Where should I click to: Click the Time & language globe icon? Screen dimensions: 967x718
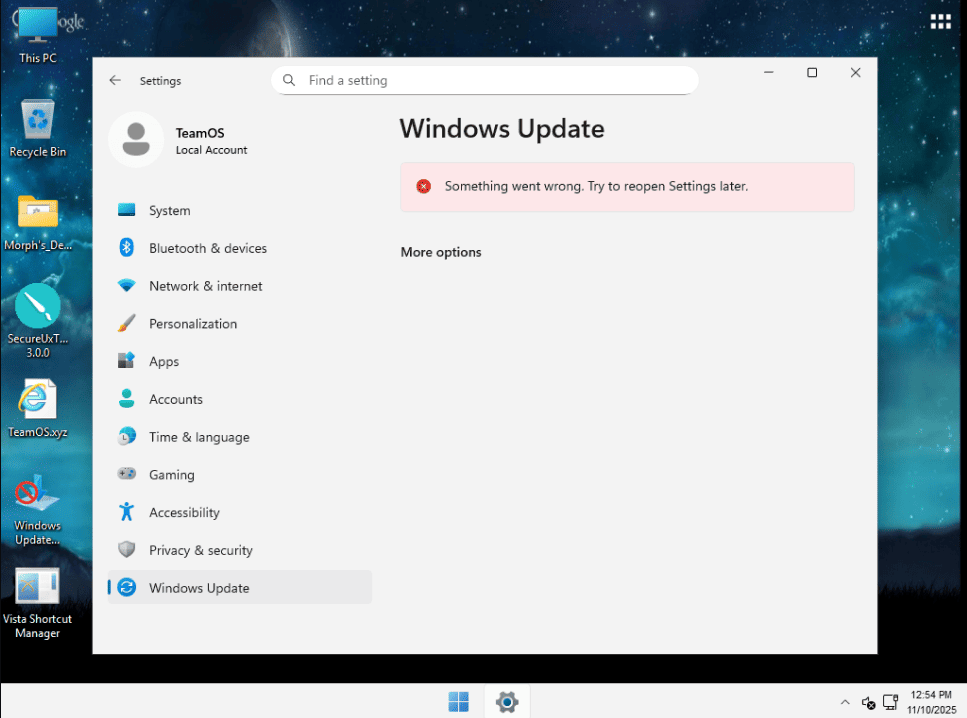point(126,437)
